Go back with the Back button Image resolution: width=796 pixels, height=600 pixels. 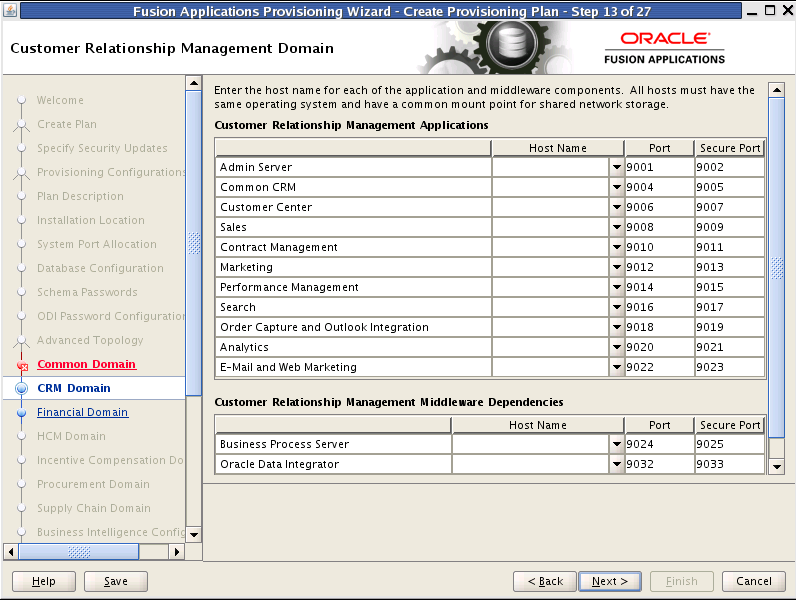545,581
